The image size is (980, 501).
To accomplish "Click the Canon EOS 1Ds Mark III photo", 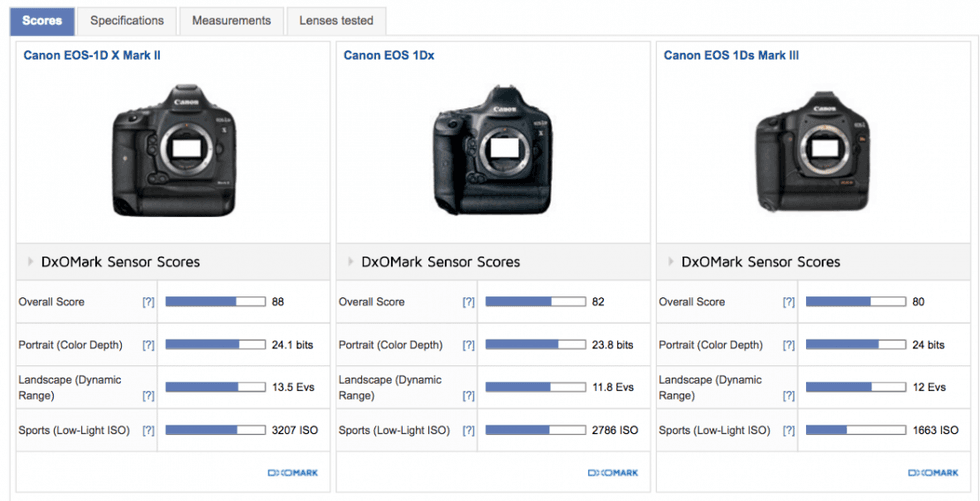I will click(812, 152).
